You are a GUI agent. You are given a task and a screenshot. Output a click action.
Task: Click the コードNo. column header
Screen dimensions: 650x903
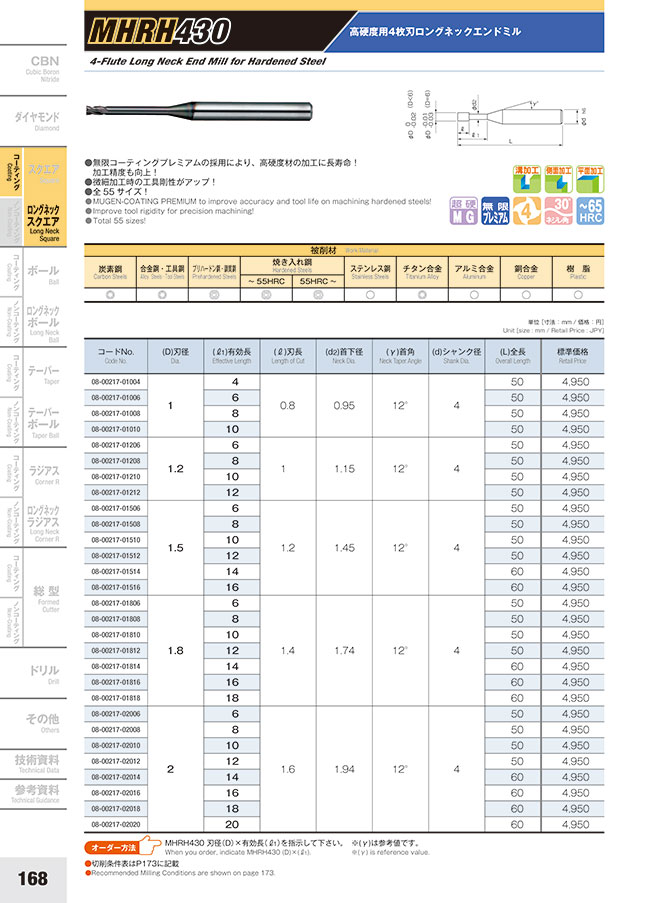(116, 355)
